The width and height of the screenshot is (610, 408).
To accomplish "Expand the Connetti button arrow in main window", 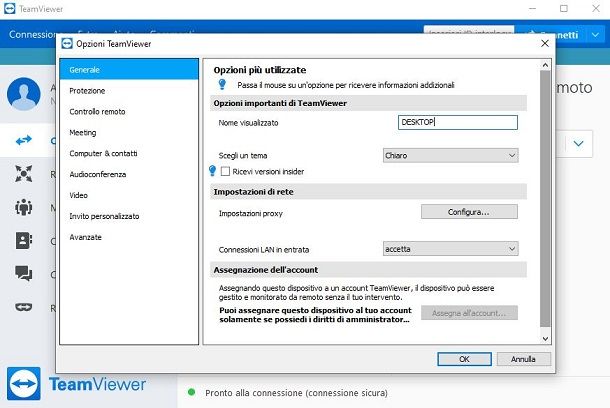I will [x=595, y=35].
